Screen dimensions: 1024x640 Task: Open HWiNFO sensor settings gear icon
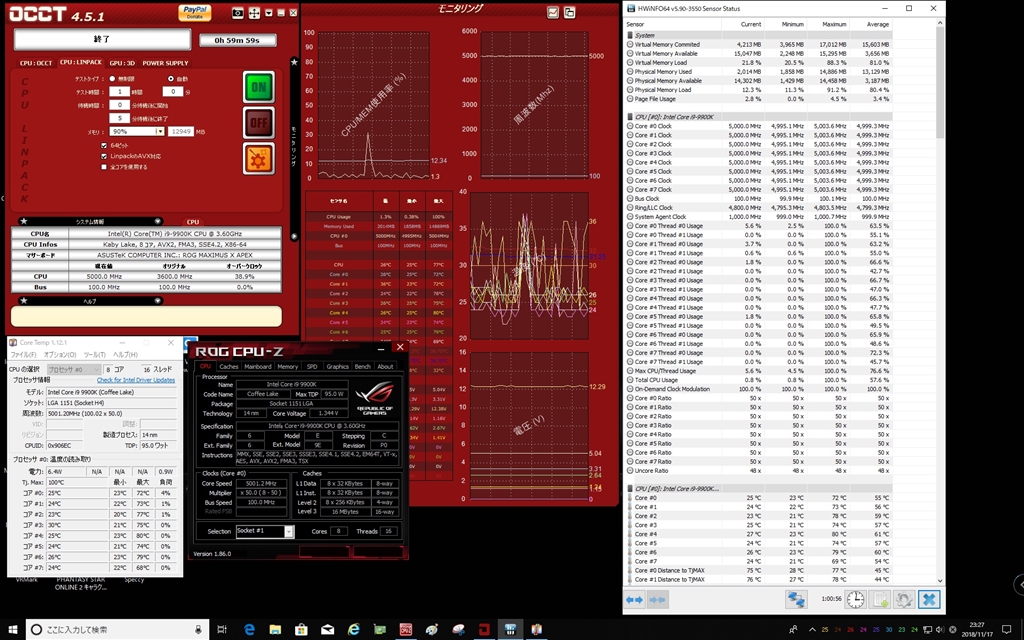pos(904,599)
